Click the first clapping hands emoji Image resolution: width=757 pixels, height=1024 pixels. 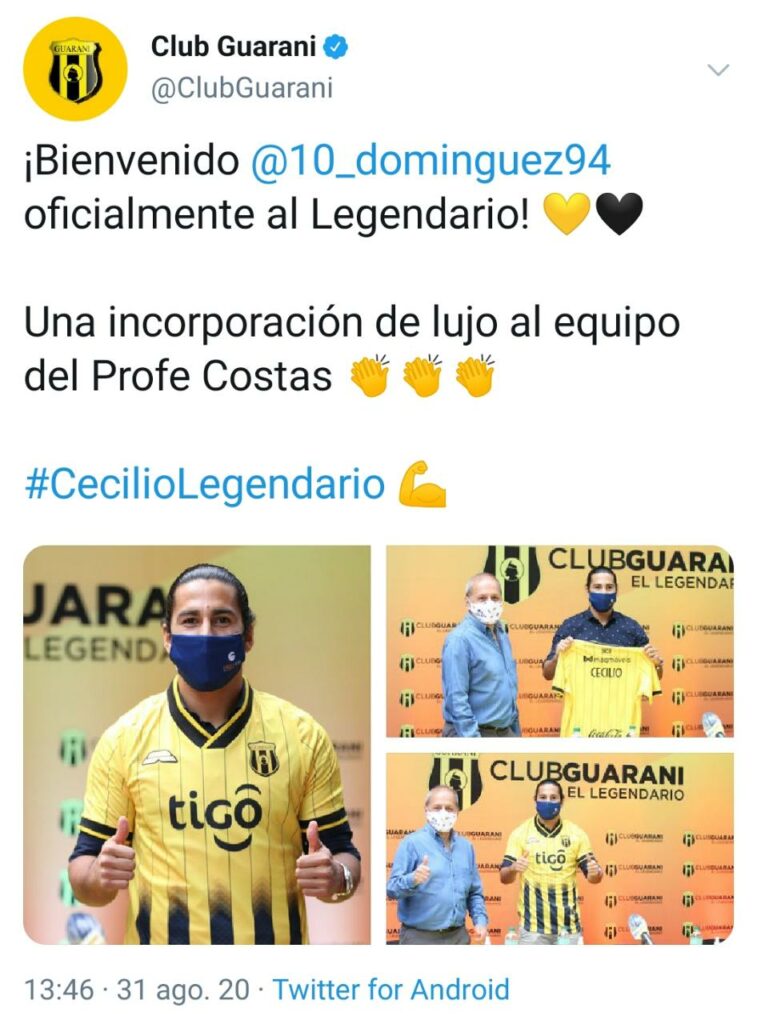[370, 376]
